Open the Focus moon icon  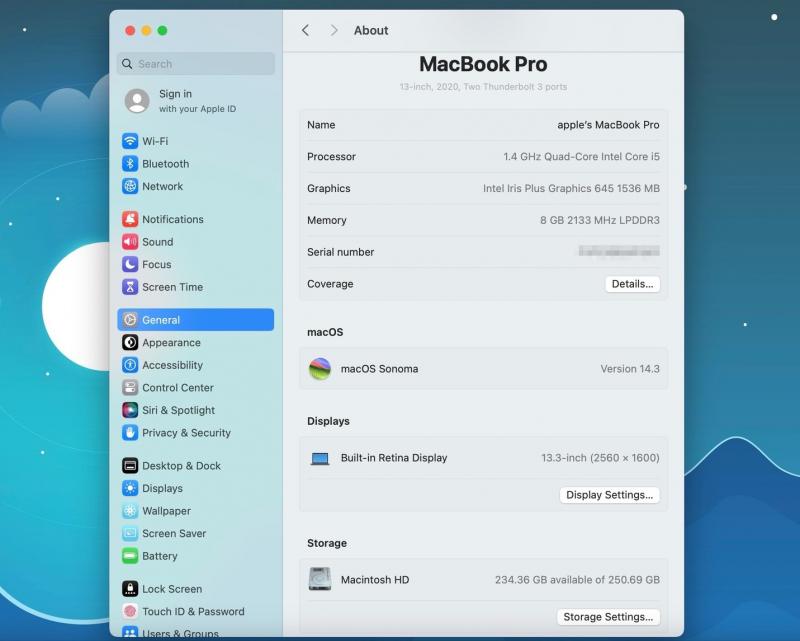click(130, 264)
